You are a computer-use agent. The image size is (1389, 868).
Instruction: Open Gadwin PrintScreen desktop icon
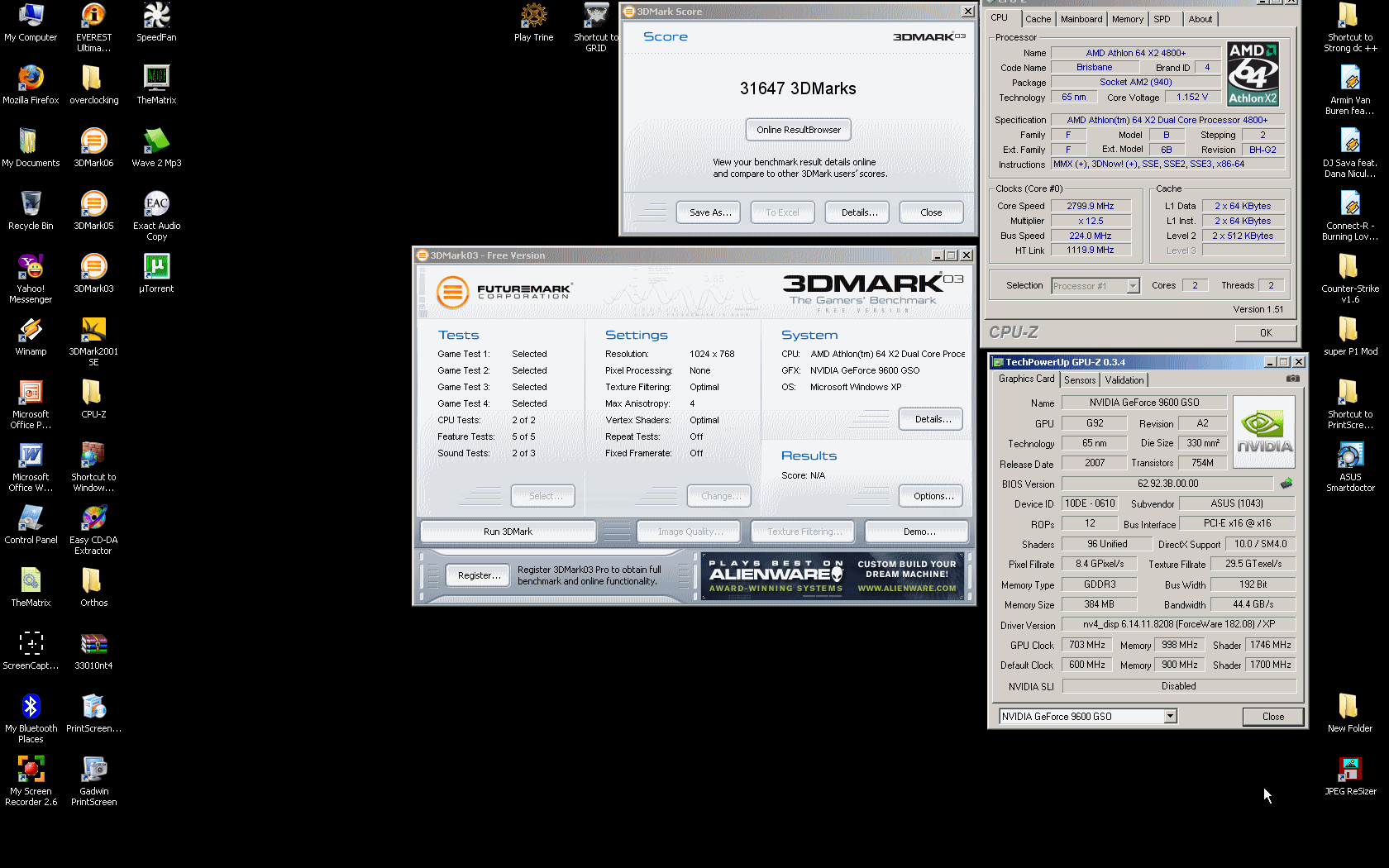point(93,781)
